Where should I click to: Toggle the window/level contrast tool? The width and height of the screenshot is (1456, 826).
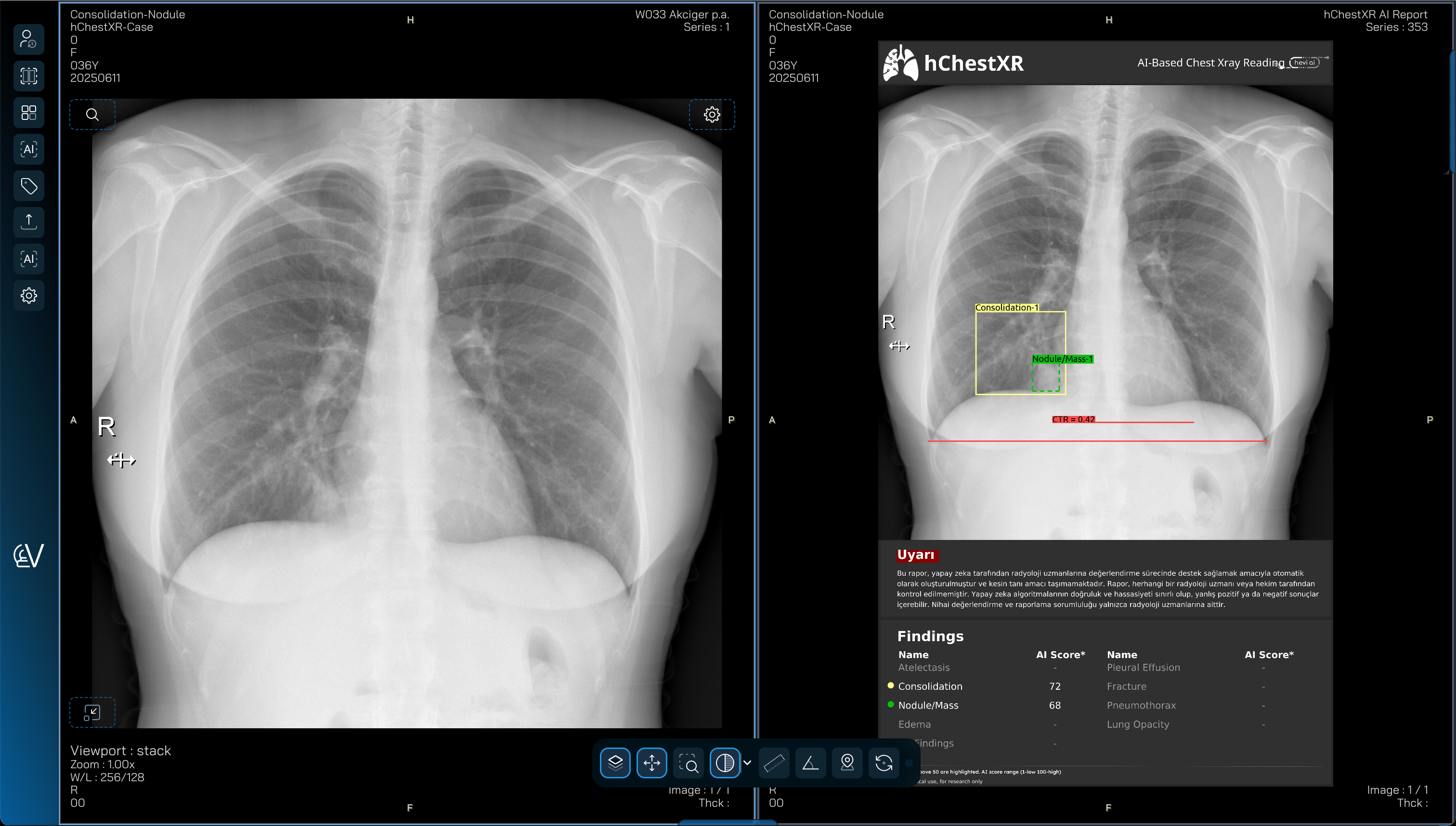point(725,763)
